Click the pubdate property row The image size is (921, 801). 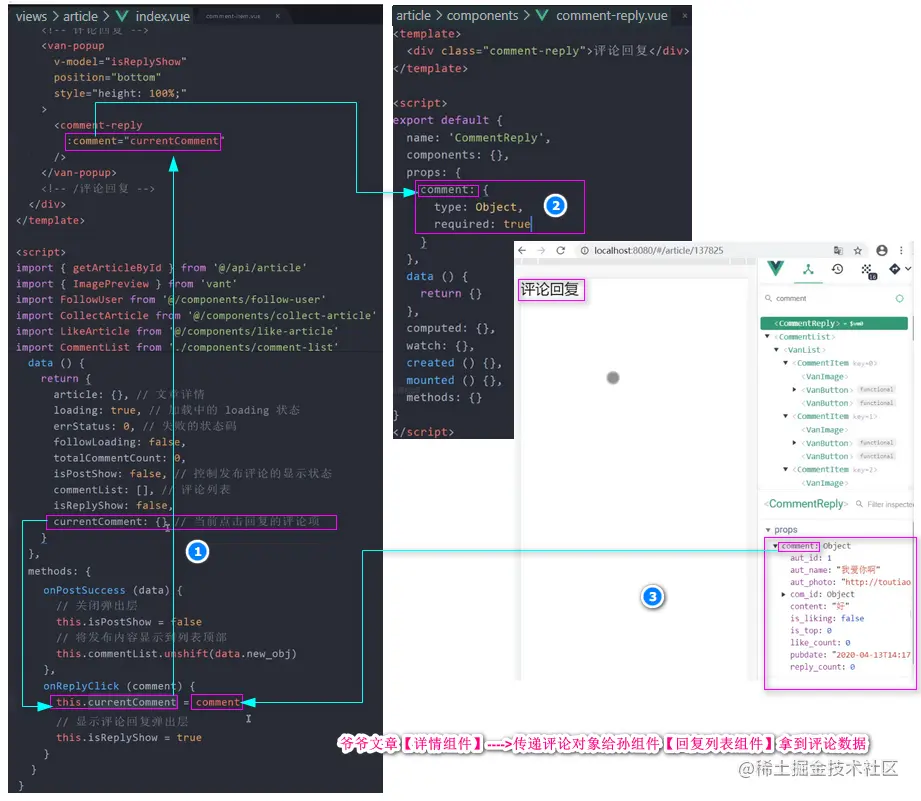[850, 655]
